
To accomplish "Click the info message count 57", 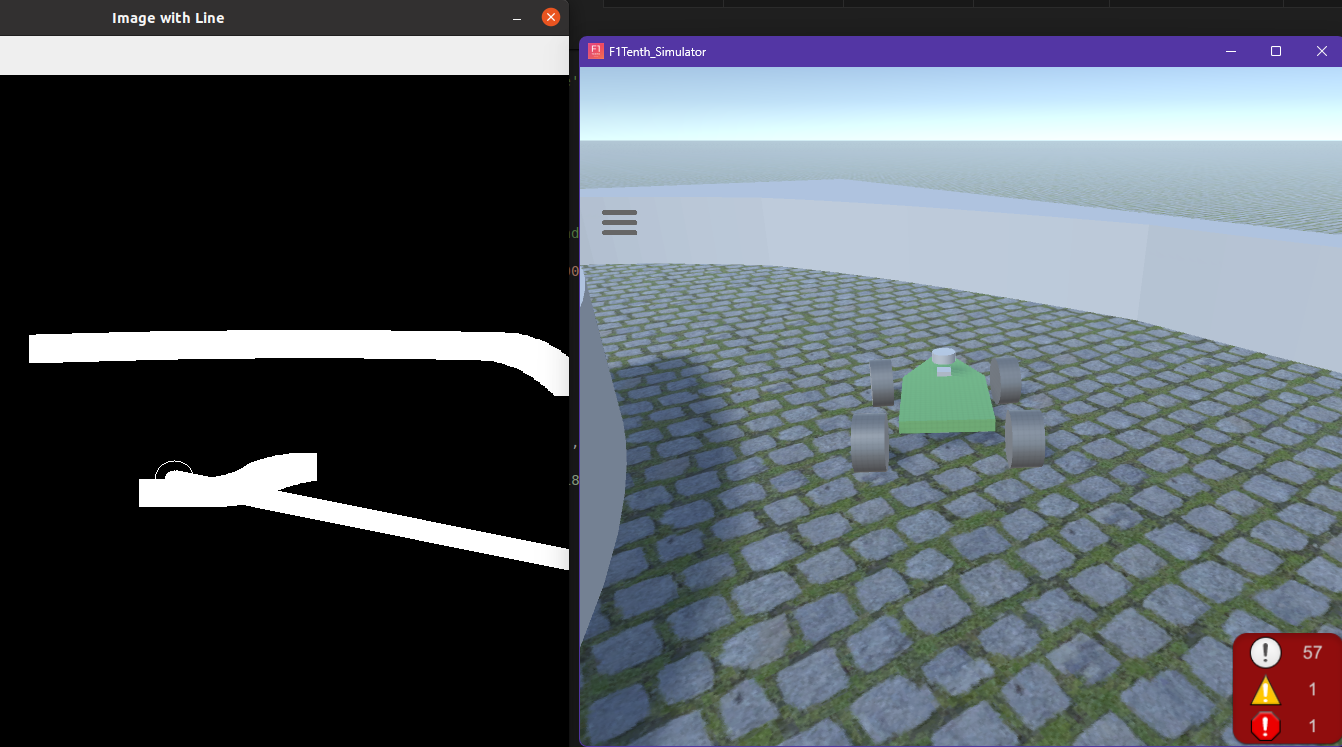I will click(1312, 653).
